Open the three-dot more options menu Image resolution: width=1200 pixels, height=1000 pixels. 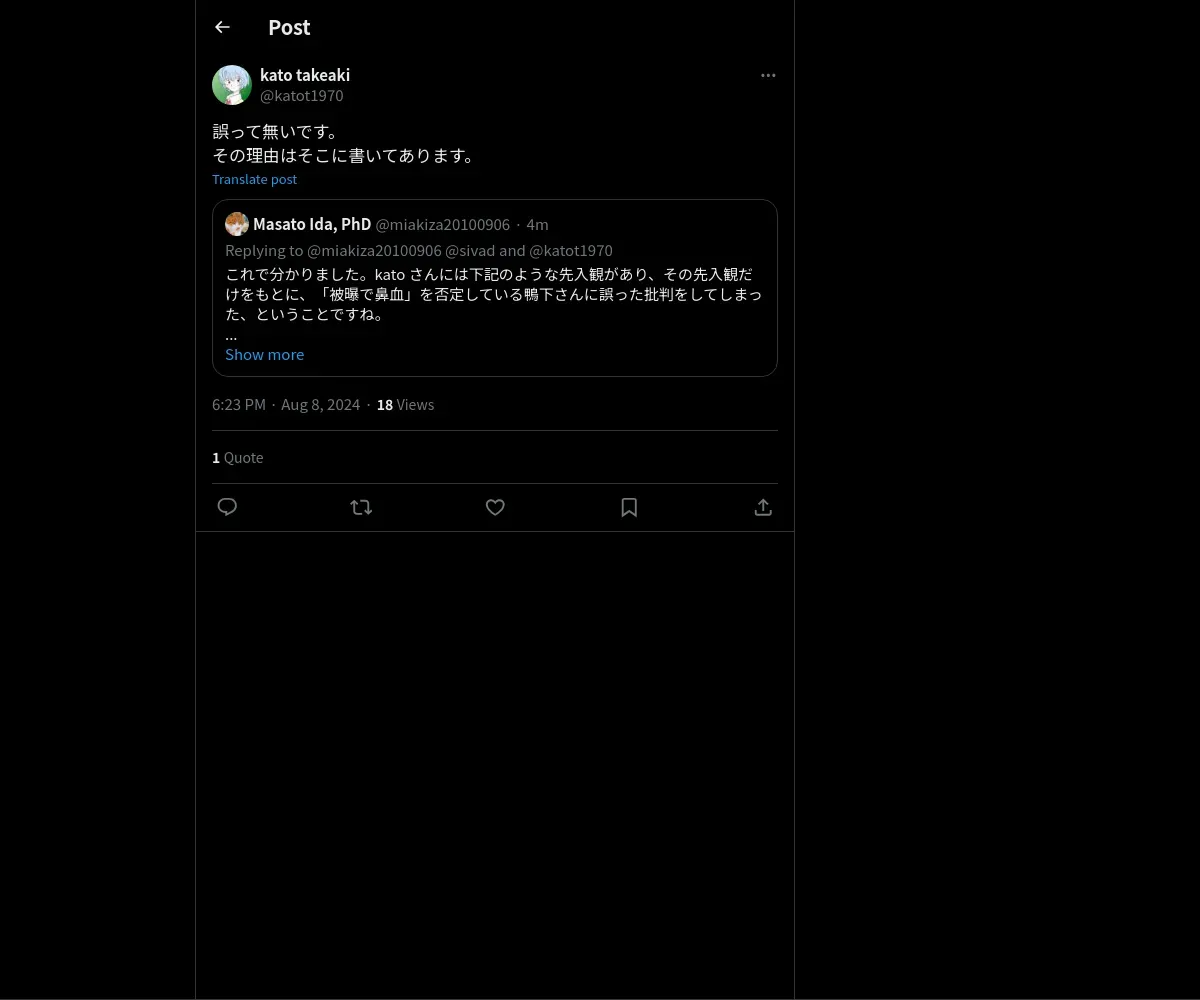[x=768, y=75]
